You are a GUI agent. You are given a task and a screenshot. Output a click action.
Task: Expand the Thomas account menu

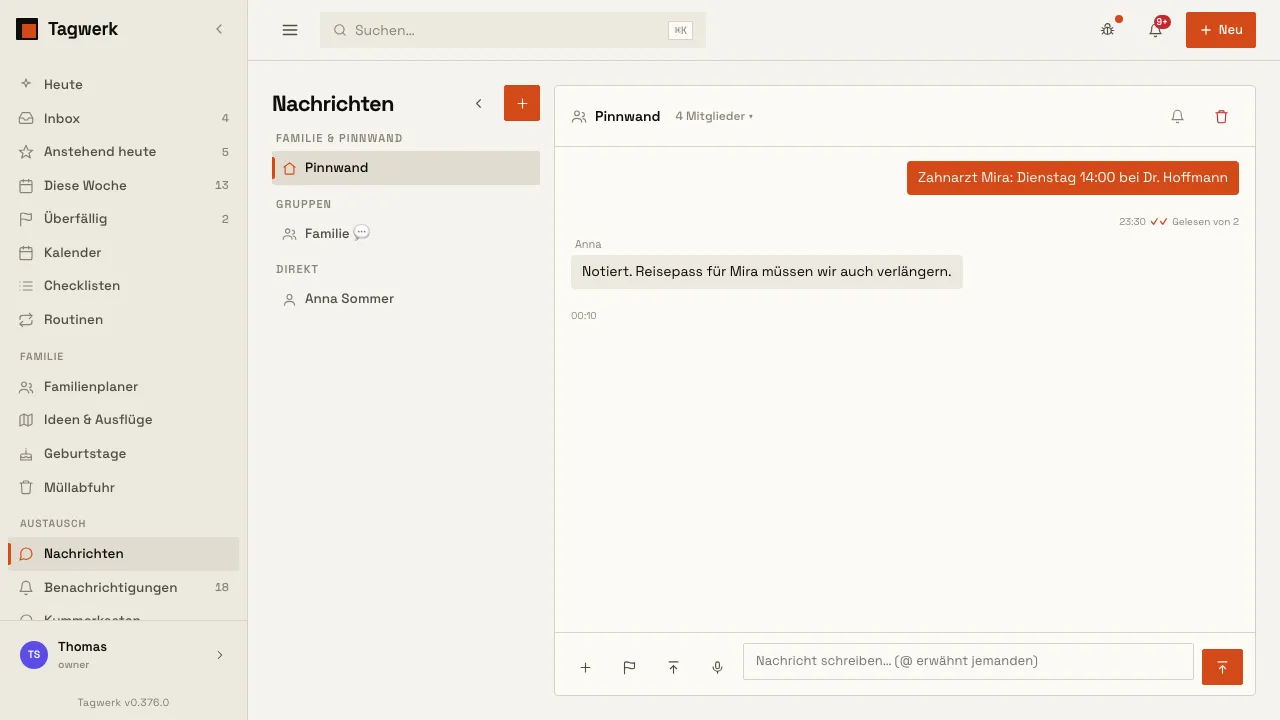coord(124,655)
